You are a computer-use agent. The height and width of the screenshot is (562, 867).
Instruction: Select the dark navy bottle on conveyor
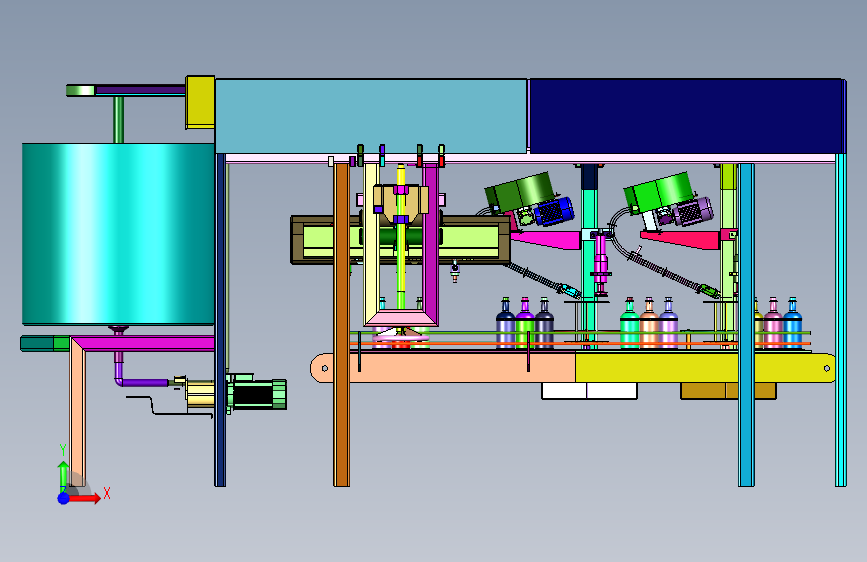pos(505,324)
